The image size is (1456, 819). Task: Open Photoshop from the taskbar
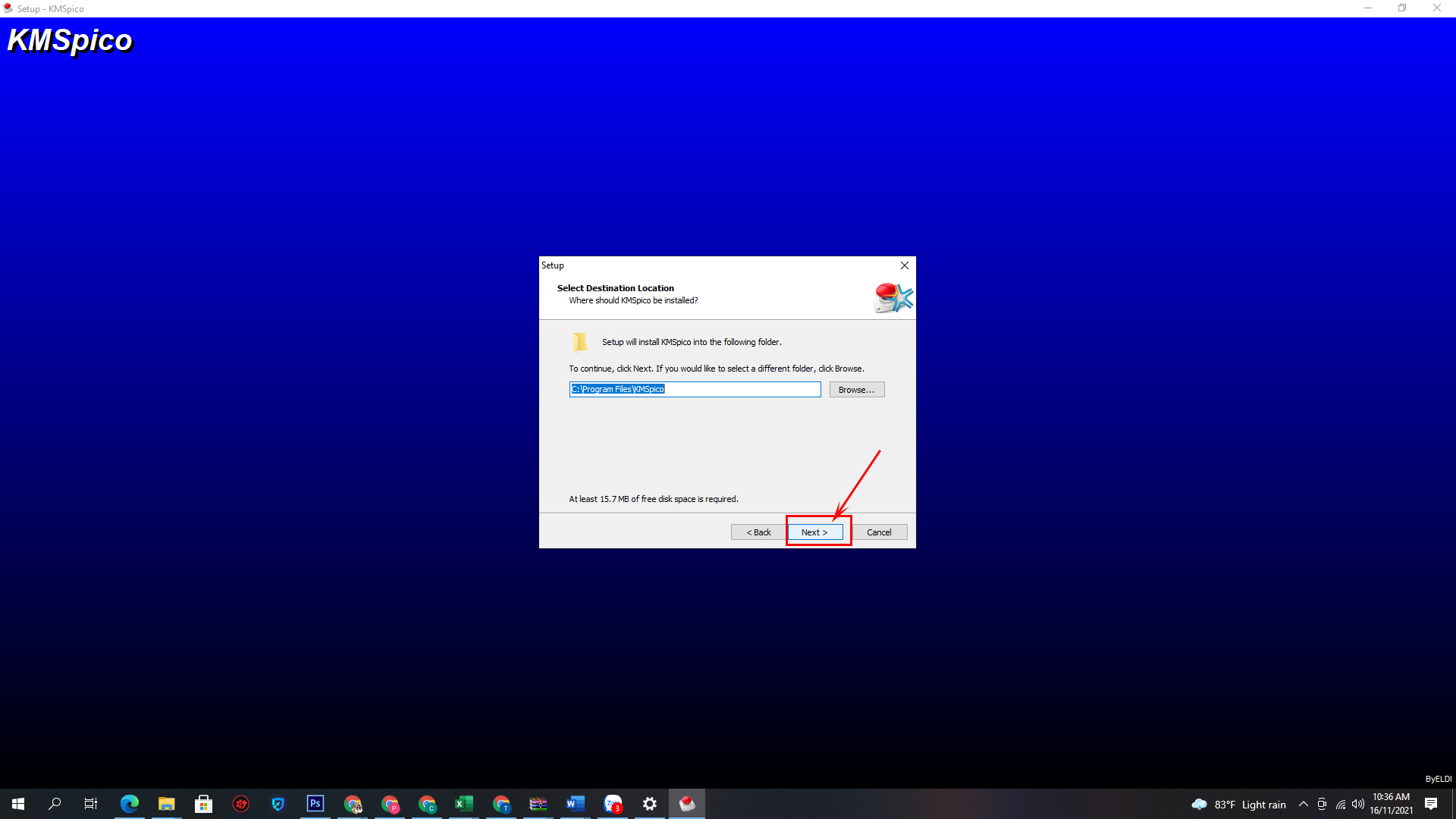315,803
